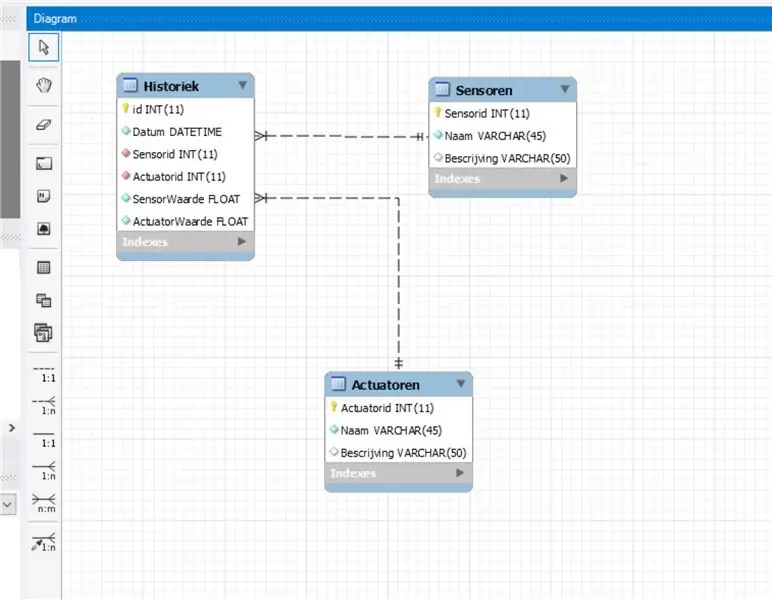Choose the place new view tool
This screenshot has height=600, width=772.
pyautogui.click(x=44, y=300)
